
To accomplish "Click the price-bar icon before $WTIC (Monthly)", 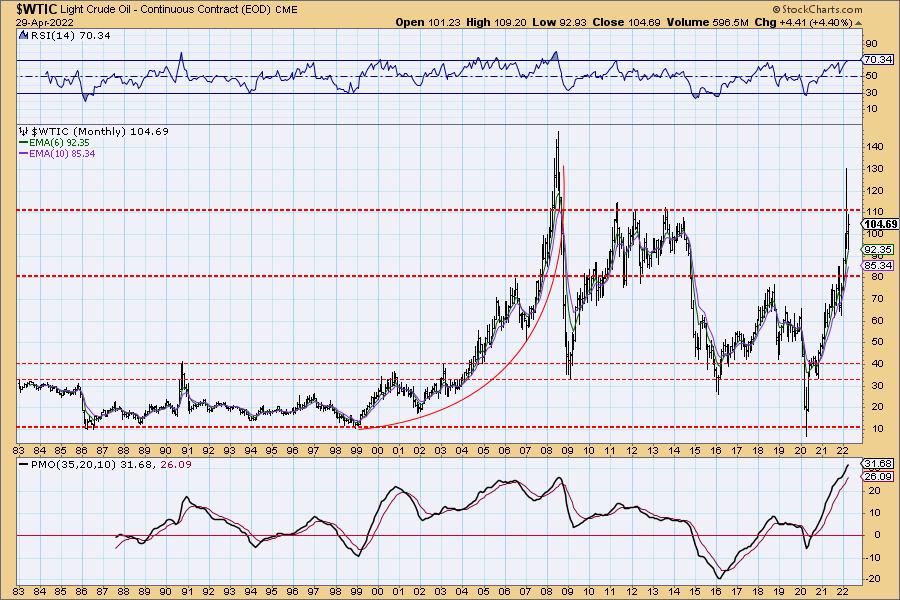I will coord(24,131).
